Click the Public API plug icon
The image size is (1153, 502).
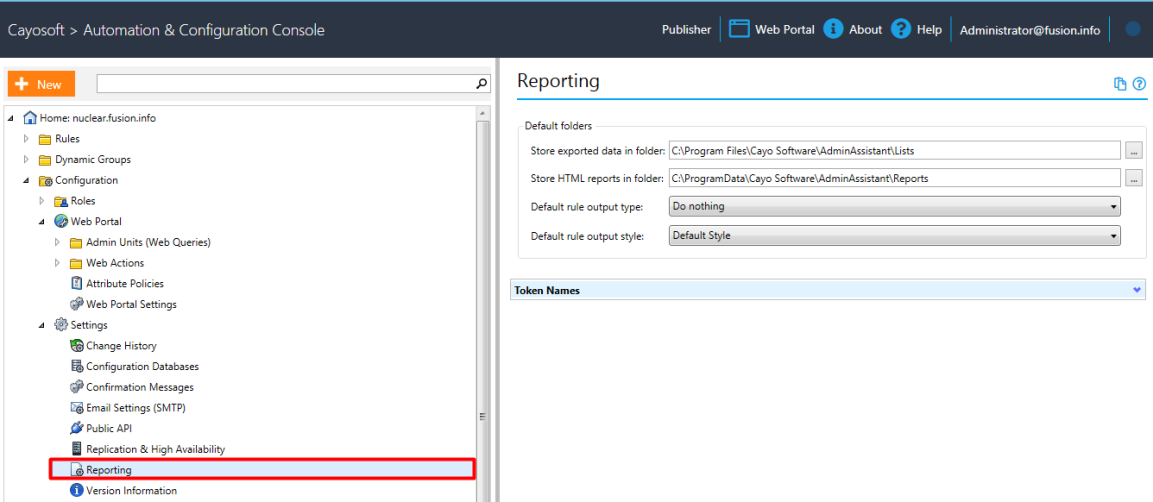[x=76, y=428]
